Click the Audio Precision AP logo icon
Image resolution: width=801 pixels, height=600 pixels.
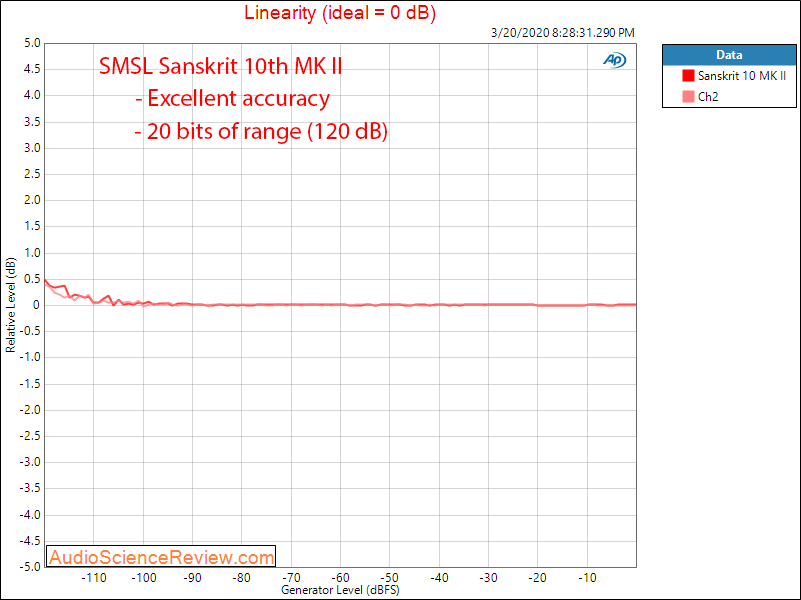coord(615,60)
